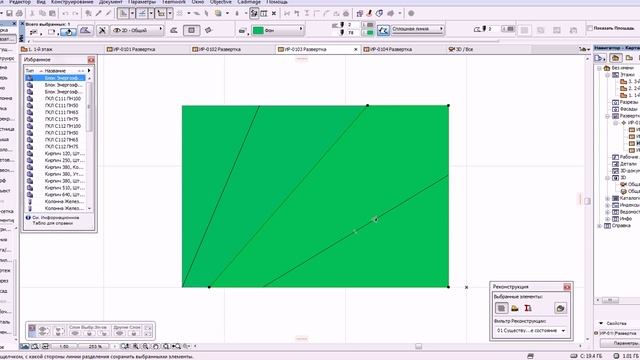Screen dimensions: 640x360
Task: Open the Фильтр Реконструкции dropdown
Action: [x=531, y=330]
